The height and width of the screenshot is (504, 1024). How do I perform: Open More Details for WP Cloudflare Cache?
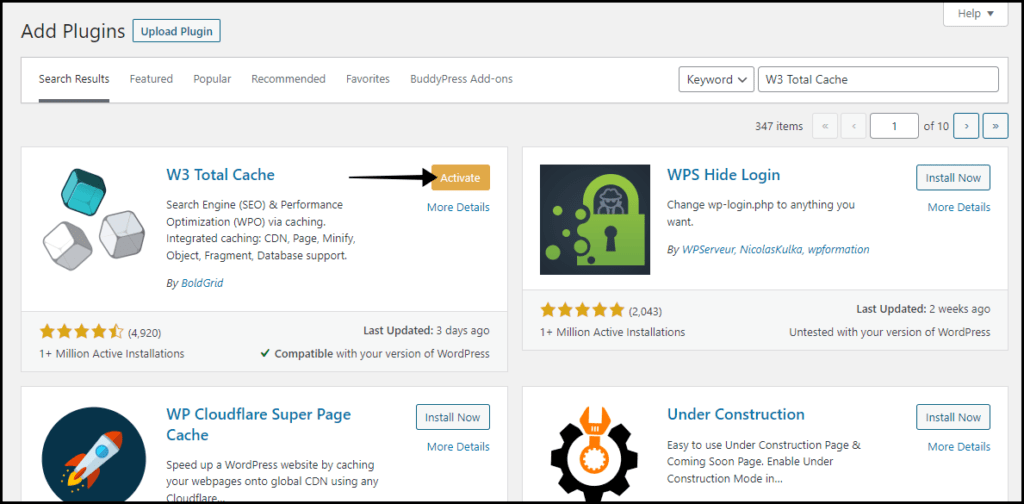click(458, 447)
